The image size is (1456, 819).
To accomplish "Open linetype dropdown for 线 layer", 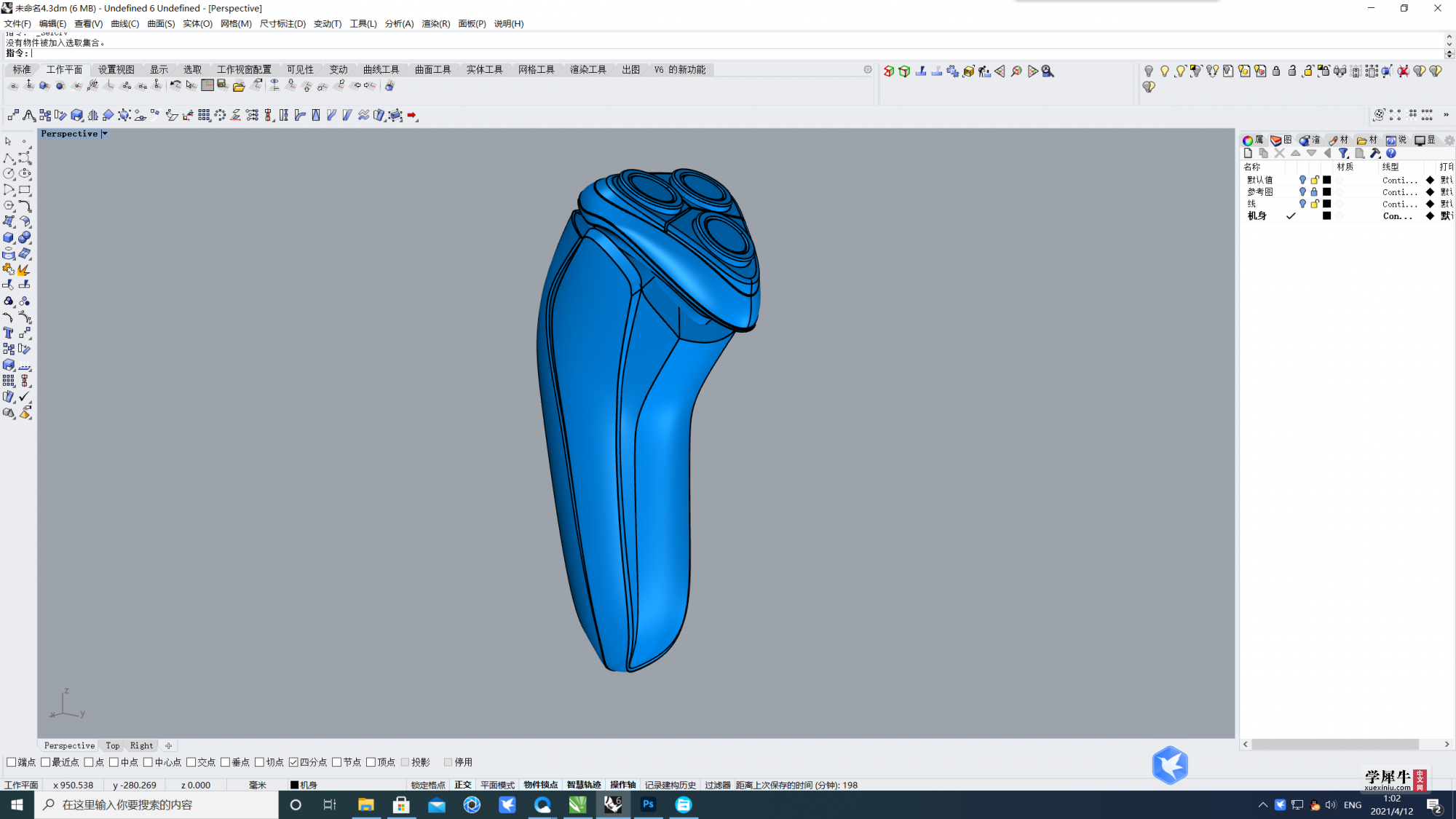I will [x=1399, y=204].
